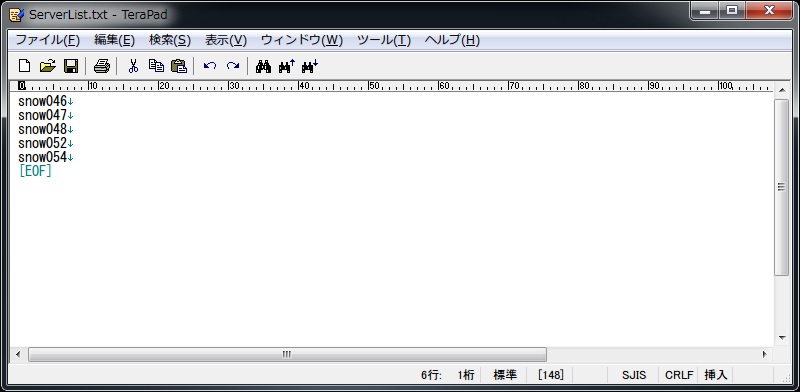Click the SJIS encoding status field
The width and height of the screenshot is (800, 392).
634,375
